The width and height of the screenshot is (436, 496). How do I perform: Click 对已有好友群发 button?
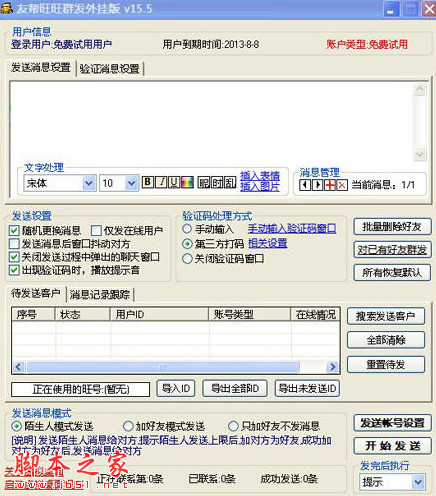pos(392,250)
